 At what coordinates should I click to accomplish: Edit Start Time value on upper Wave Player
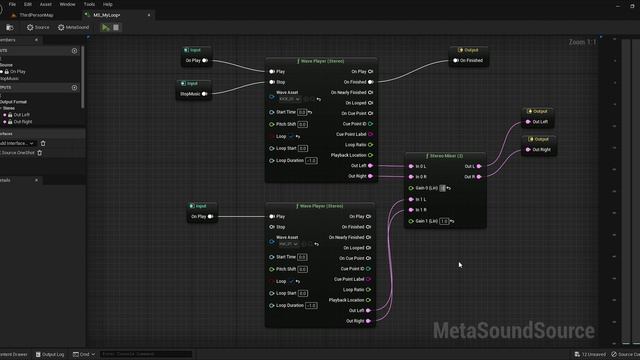click(302, 112)
